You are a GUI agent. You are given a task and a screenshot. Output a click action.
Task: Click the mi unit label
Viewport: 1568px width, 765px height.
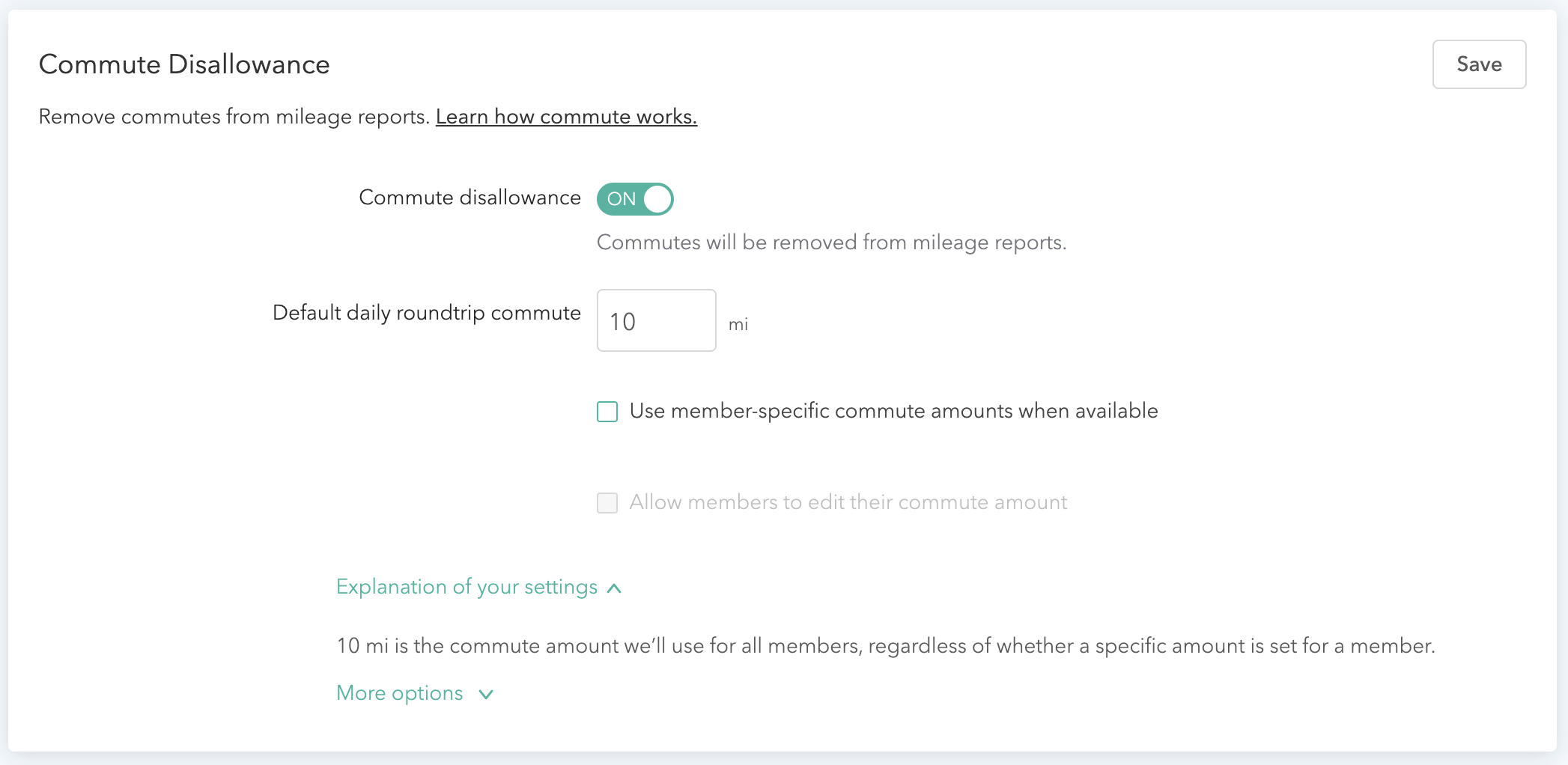pyautogui.click(x=738, y=324)
